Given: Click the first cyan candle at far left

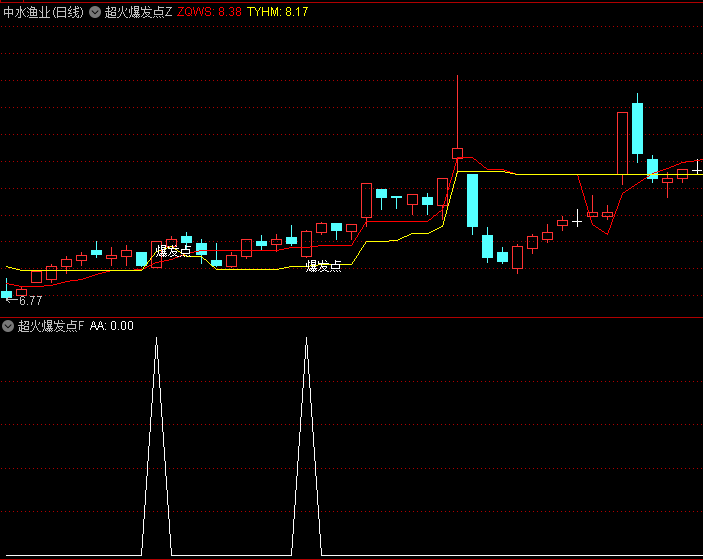Looking at the screenshot, I should [x=7, y=294].
